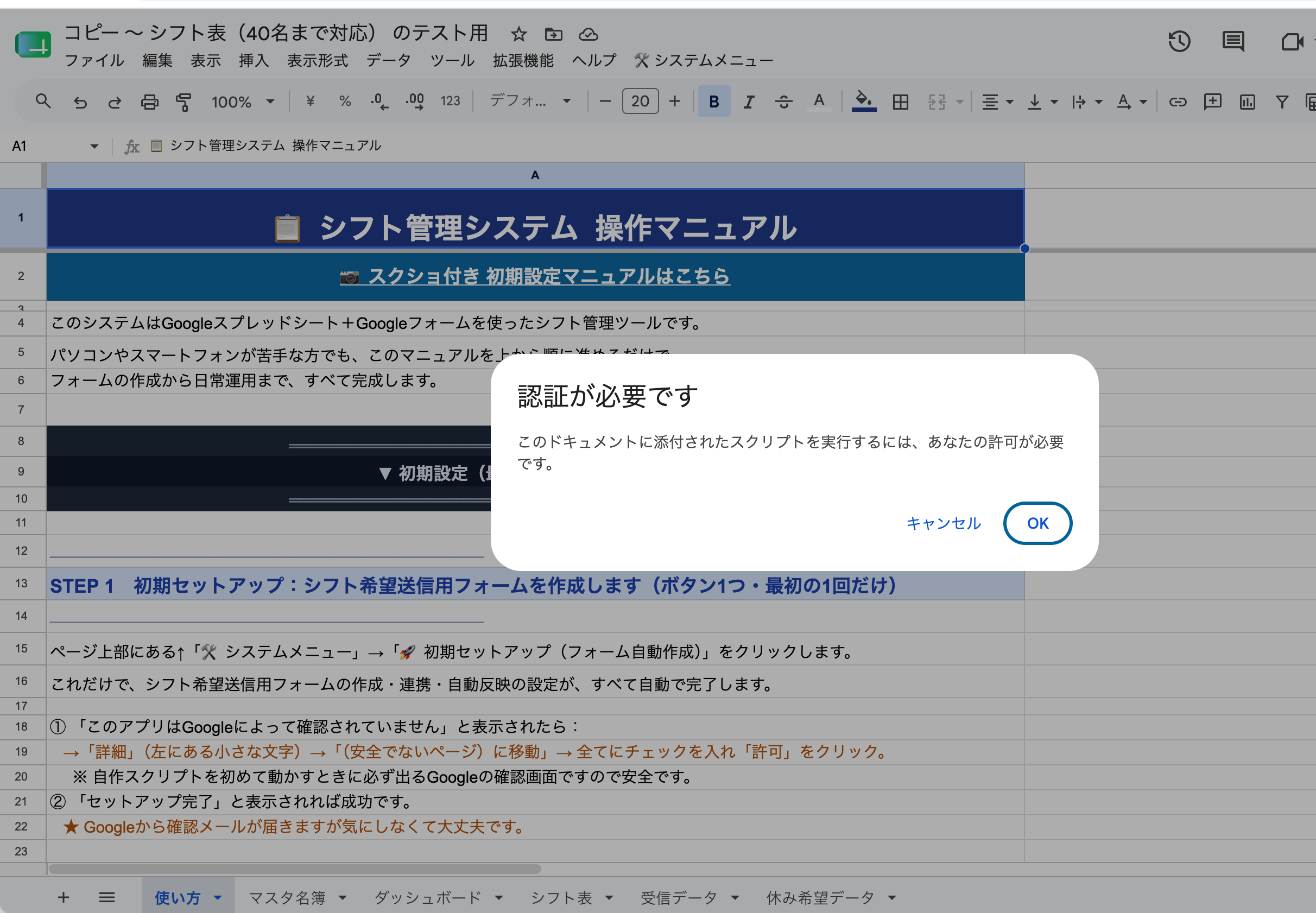Star the document title
Viewport: 1316px width, 913px height.
518,34
